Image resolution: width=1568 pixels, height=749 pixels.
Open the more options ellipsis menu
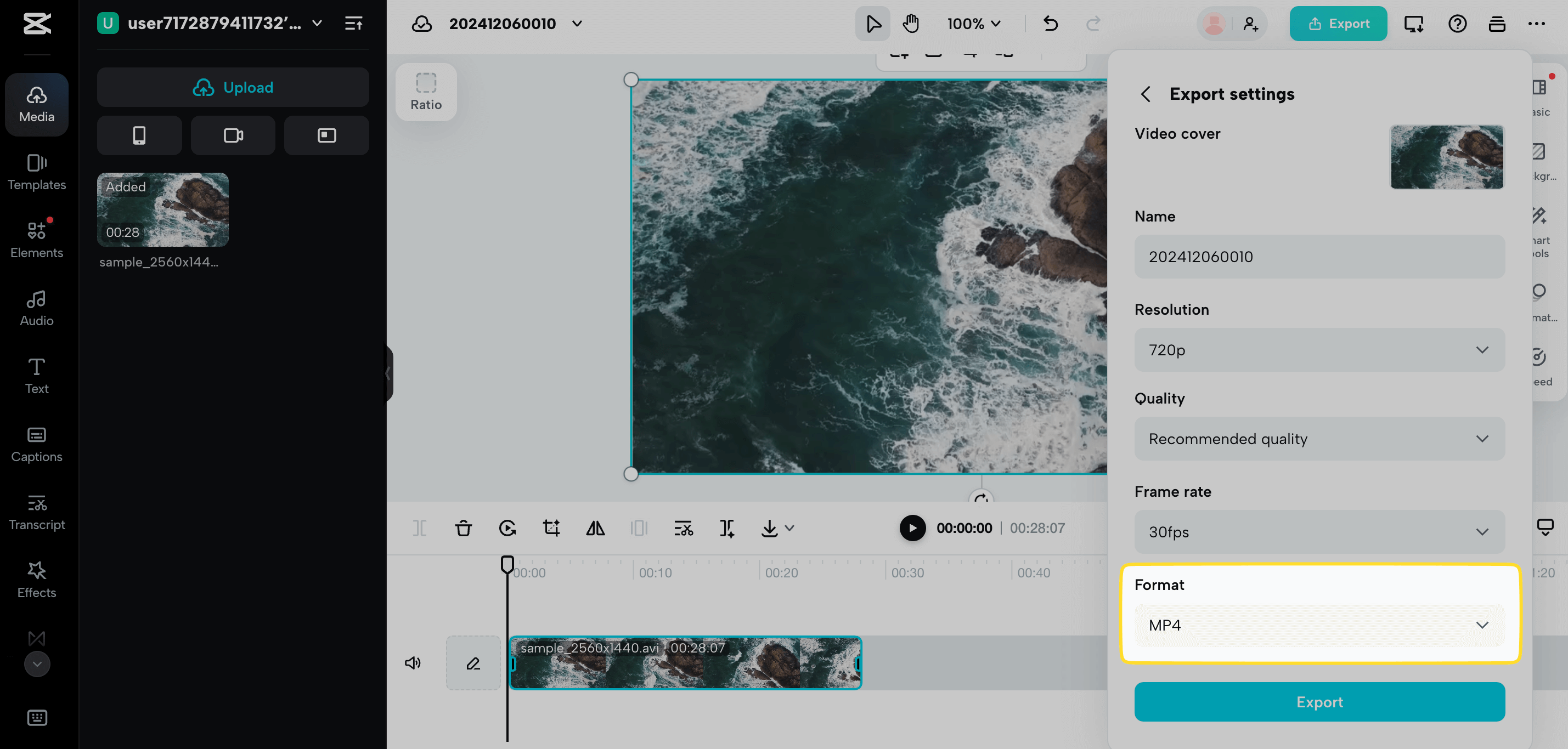click(1536, 24)
